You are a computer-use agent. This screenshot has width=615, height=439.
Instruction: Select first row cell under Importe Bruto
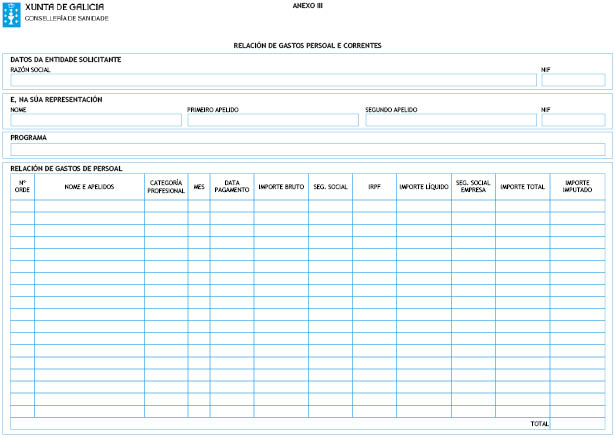click(281, 206)
